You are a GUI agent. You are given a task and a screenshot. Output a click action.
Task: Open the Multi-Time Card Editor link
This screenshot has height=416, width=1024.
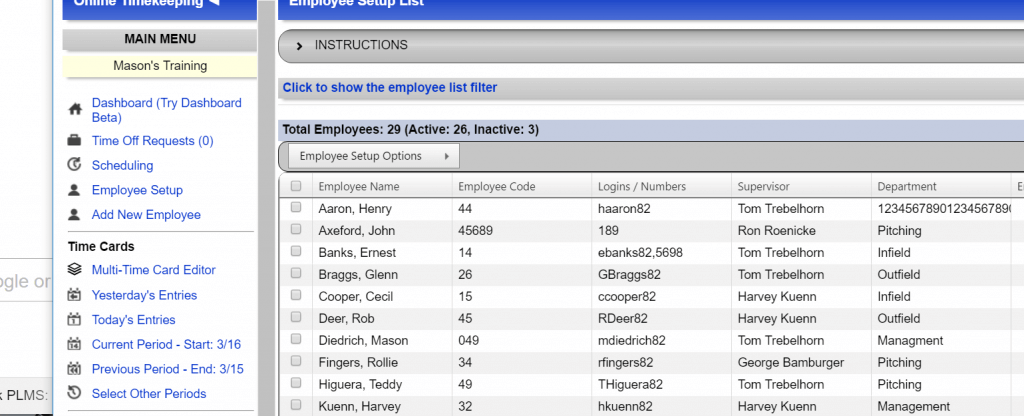153,270
